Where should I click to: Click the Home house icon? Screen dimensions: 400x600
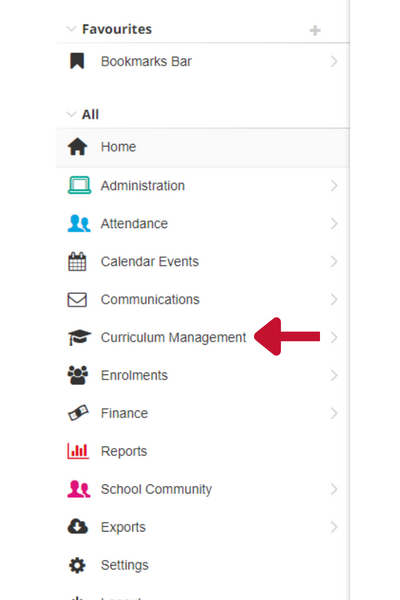pos(78,147)
